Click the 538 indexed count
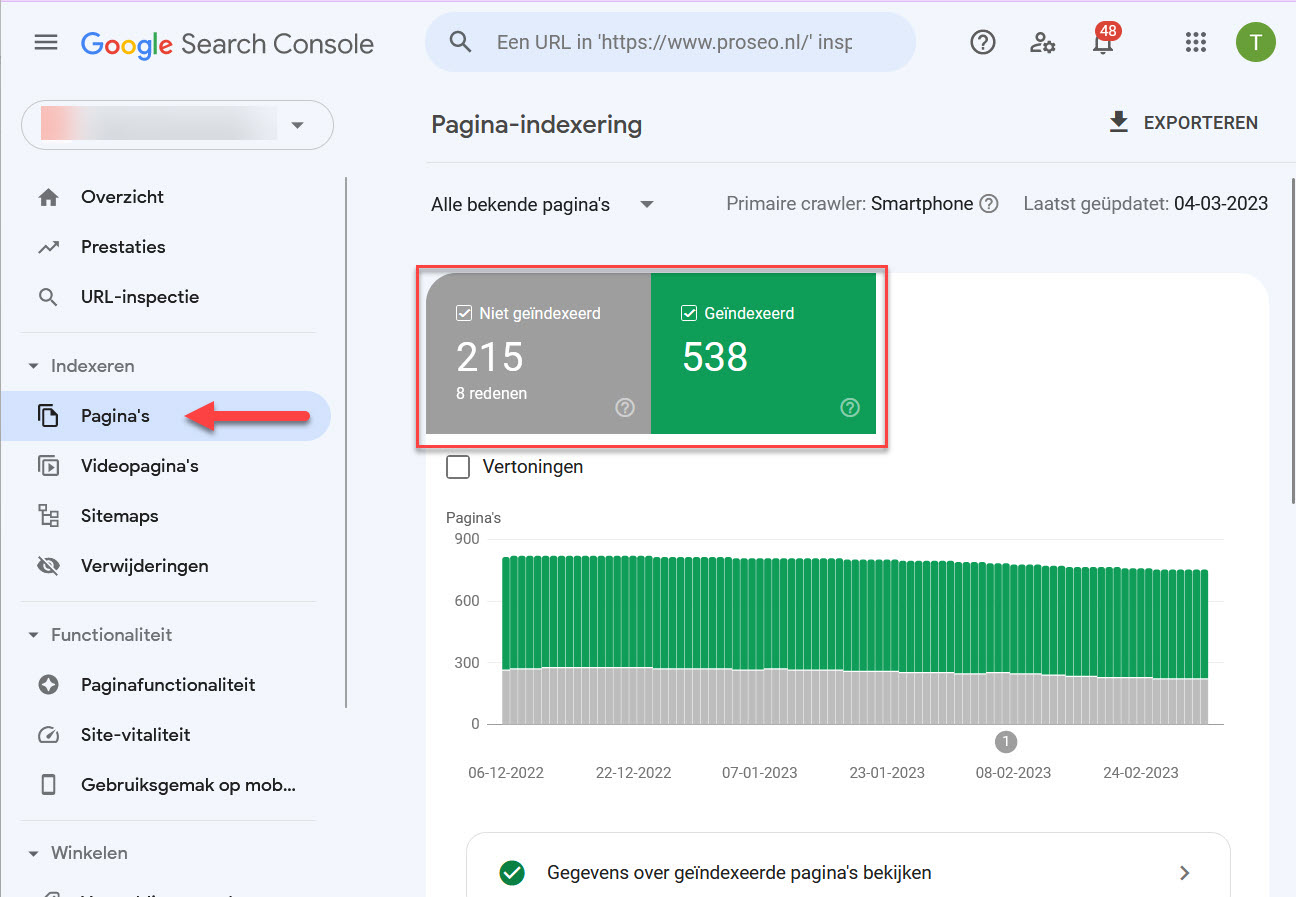Screen dimensions: 1296x897 (x=715, y=357)
